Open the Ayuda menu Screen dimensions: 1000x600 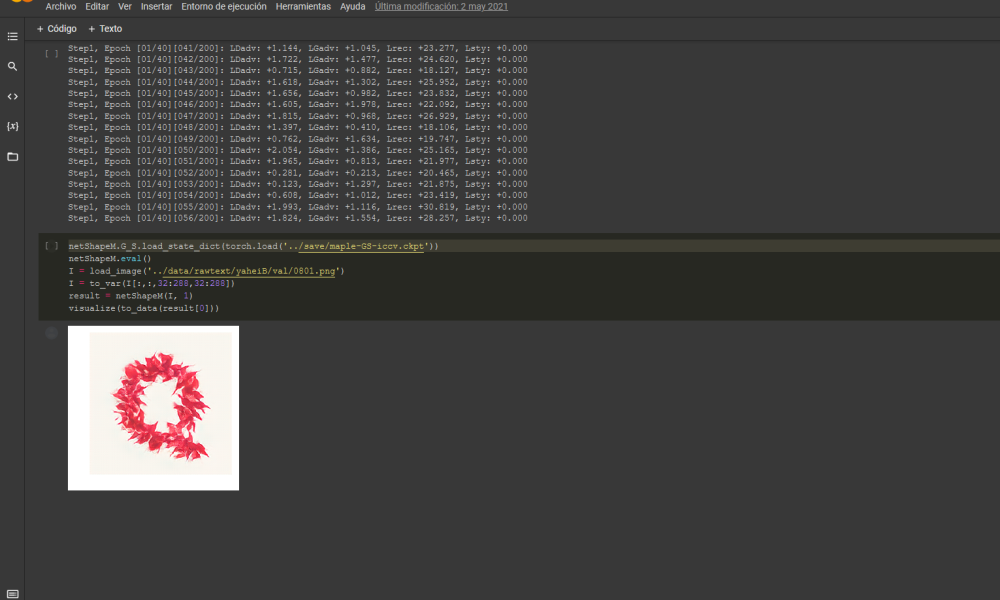[352, 6]
